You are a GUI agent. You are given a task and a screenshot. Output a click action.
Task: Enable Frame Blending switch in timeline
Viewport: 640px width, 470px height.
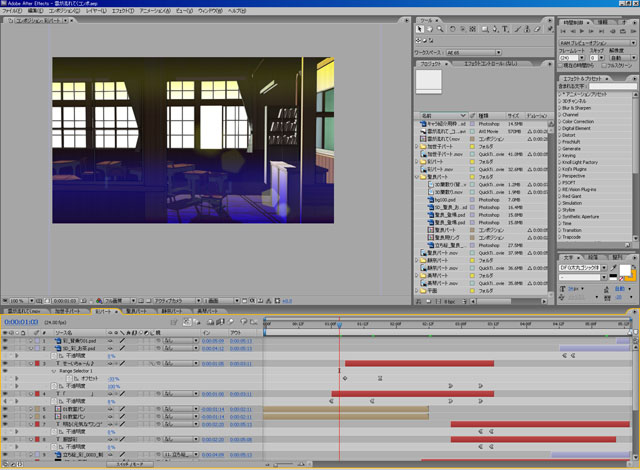[220, 322]
